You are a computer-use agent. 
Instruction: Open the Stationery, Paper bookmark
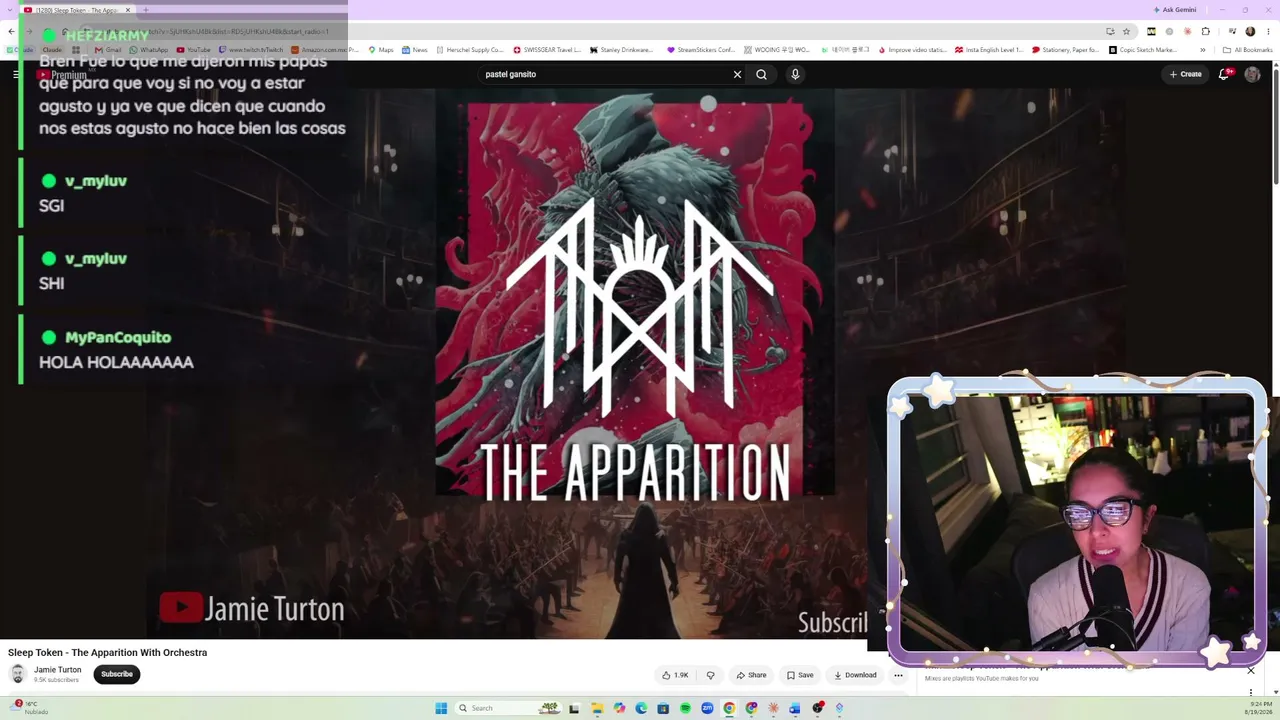point(1065,50)
